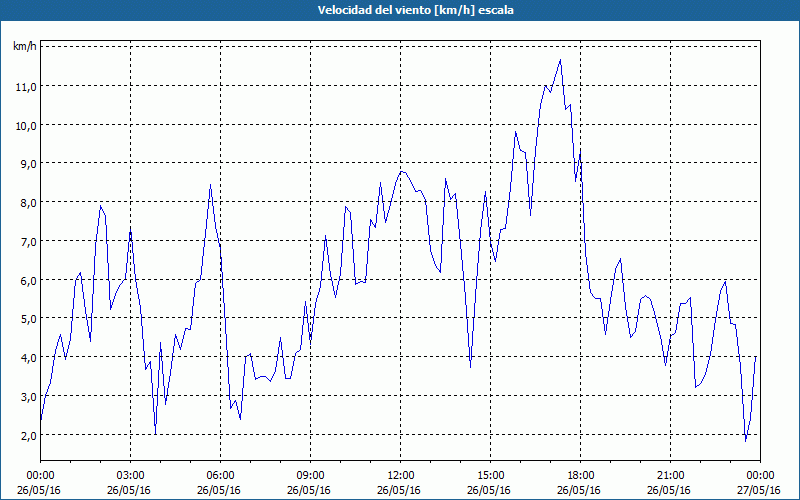Screen dimensions: 800x500
Task: Click the 00:00 time label dated 26/05/16
Action: 40,476
